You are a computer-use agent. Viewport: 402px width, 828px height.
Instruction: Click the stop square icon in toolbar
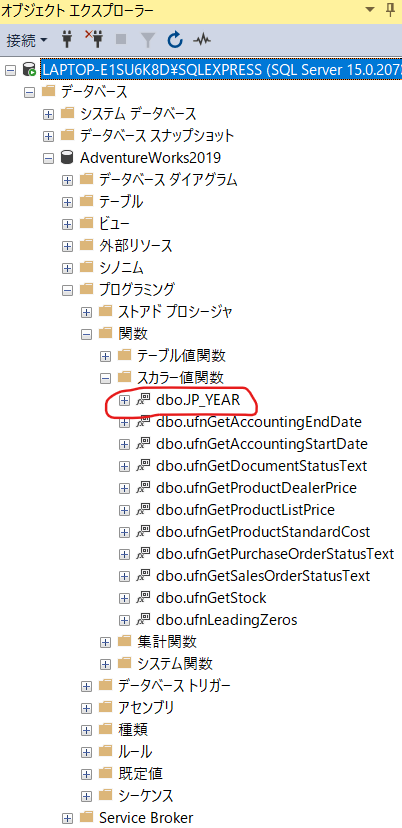coord(121,40)
